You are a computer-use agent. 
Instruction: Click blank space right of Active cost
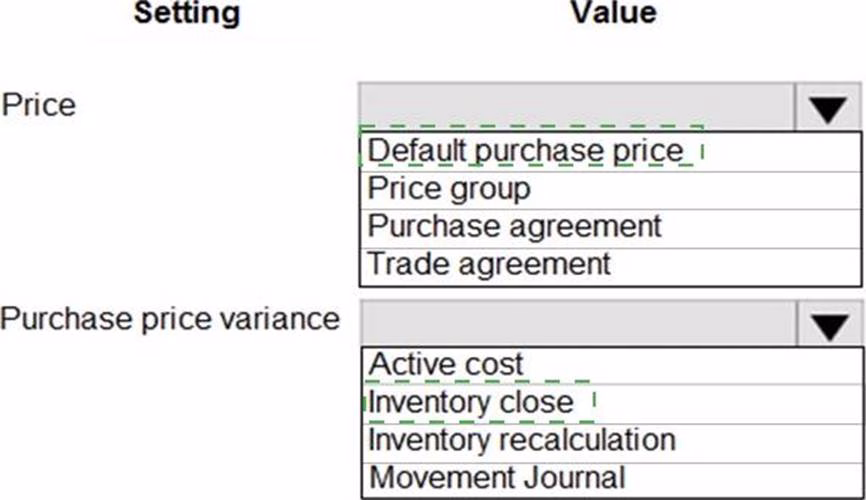pos(700,365)
